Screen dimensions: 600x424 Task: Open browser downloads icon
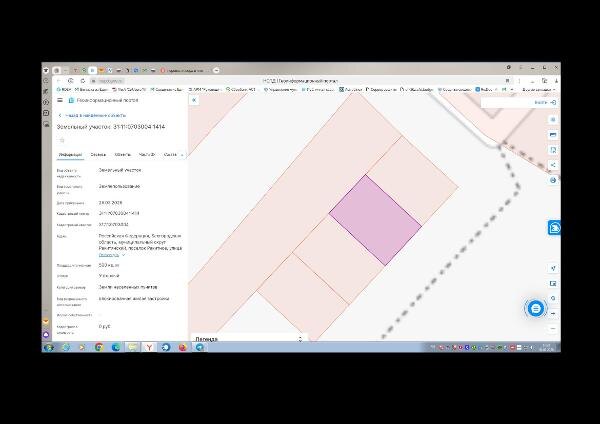[556, 81]
